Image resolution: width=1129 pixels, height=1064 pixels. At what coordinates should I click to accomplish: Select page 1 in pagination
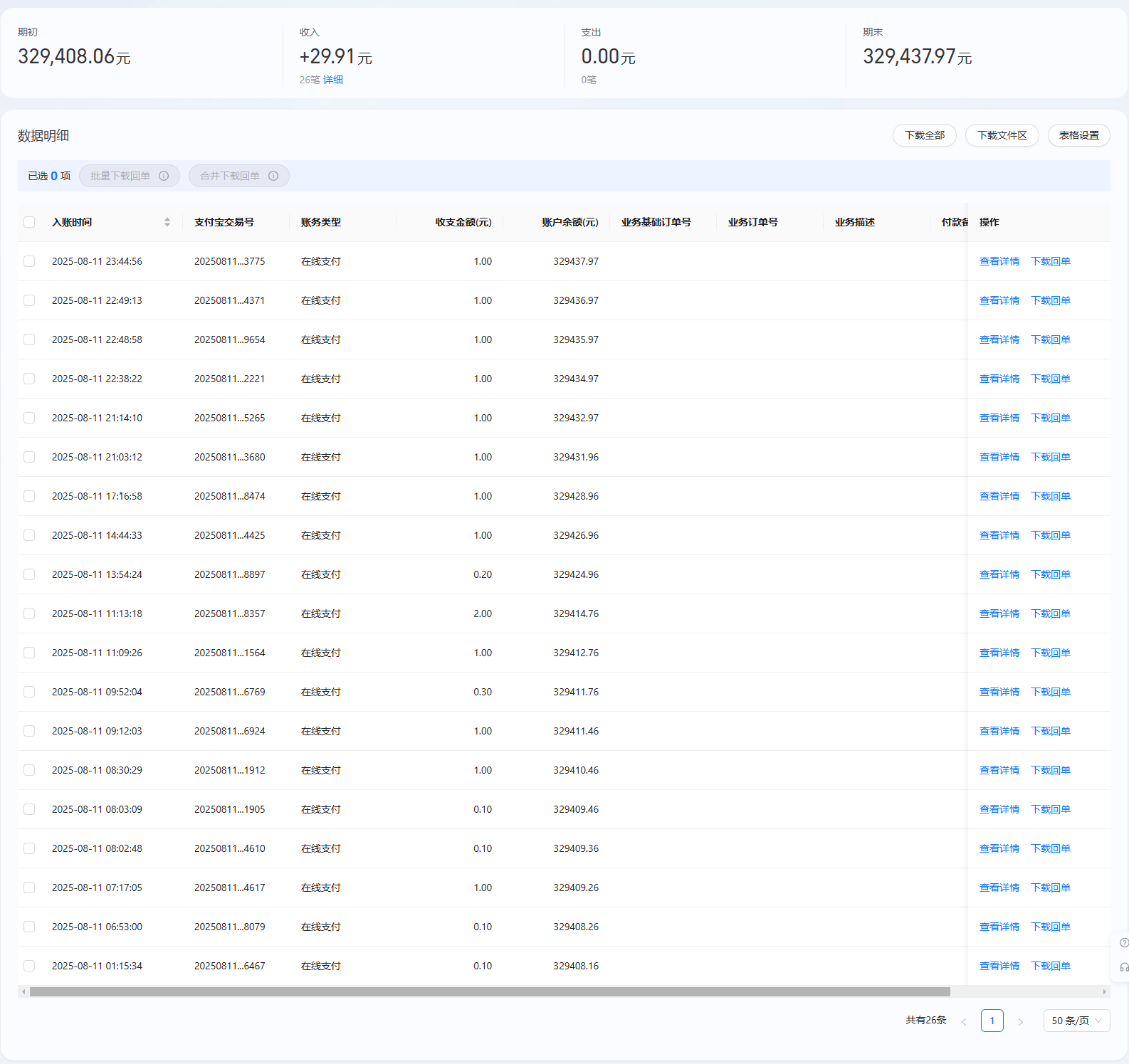click(992, 1021)
